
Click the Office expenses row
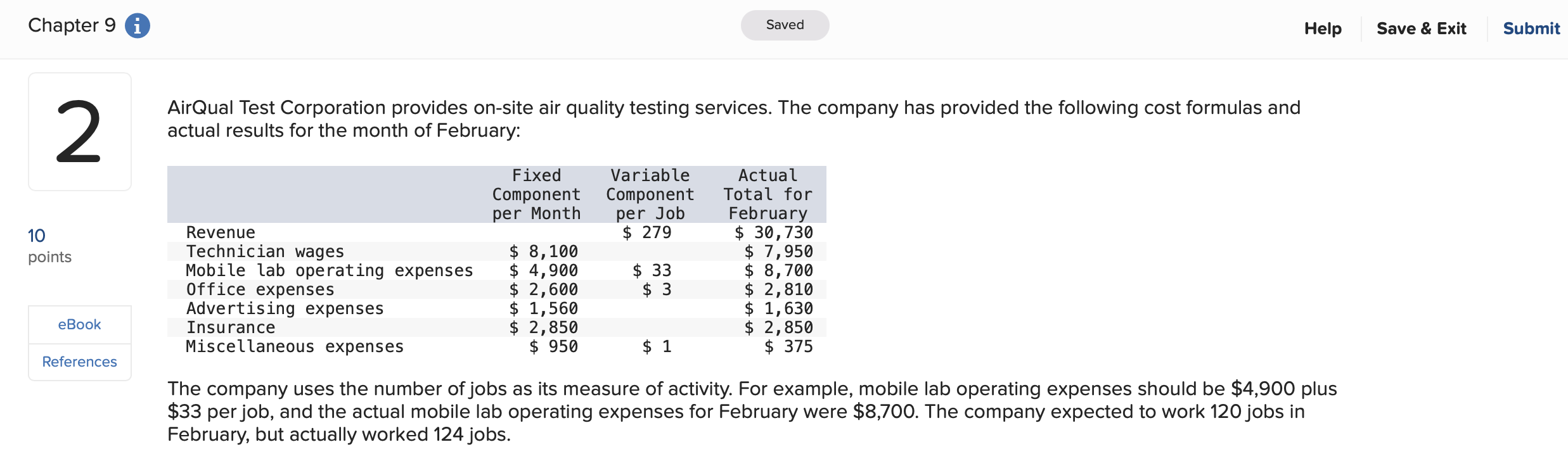click(x=260, y=289)
